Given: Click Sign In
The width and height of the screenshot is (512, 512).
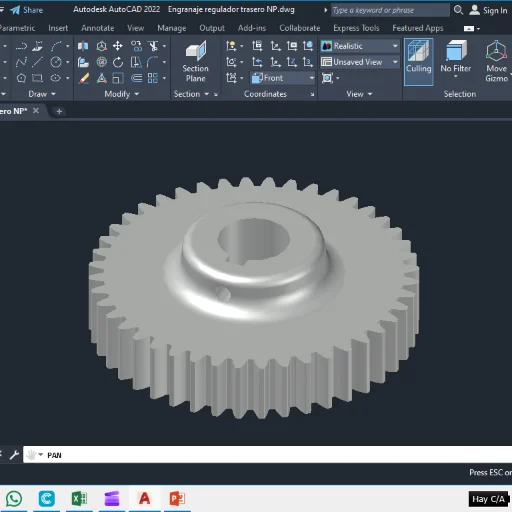Looking at the screenshot, I should click(488, 10).
